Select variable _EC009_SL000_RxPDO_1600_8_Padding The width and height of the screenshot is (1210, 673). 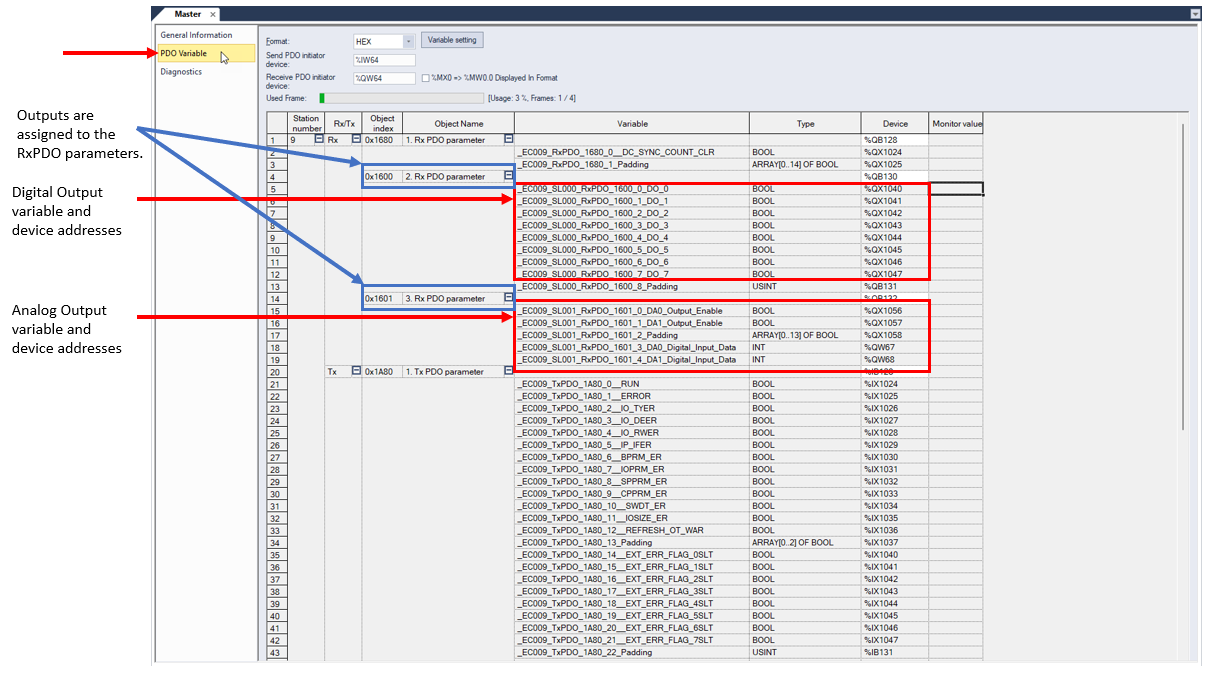(632, 286)
